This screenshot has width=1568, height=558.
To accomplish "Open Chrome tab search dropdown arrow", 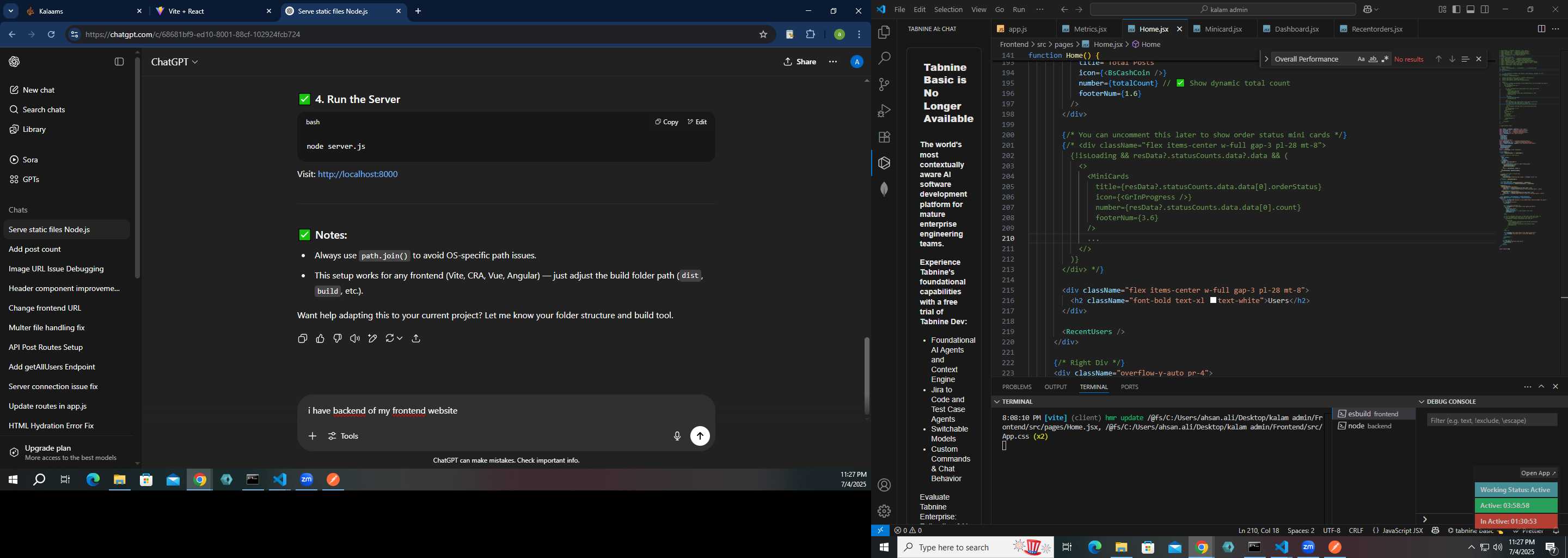I will coord(11,11).
